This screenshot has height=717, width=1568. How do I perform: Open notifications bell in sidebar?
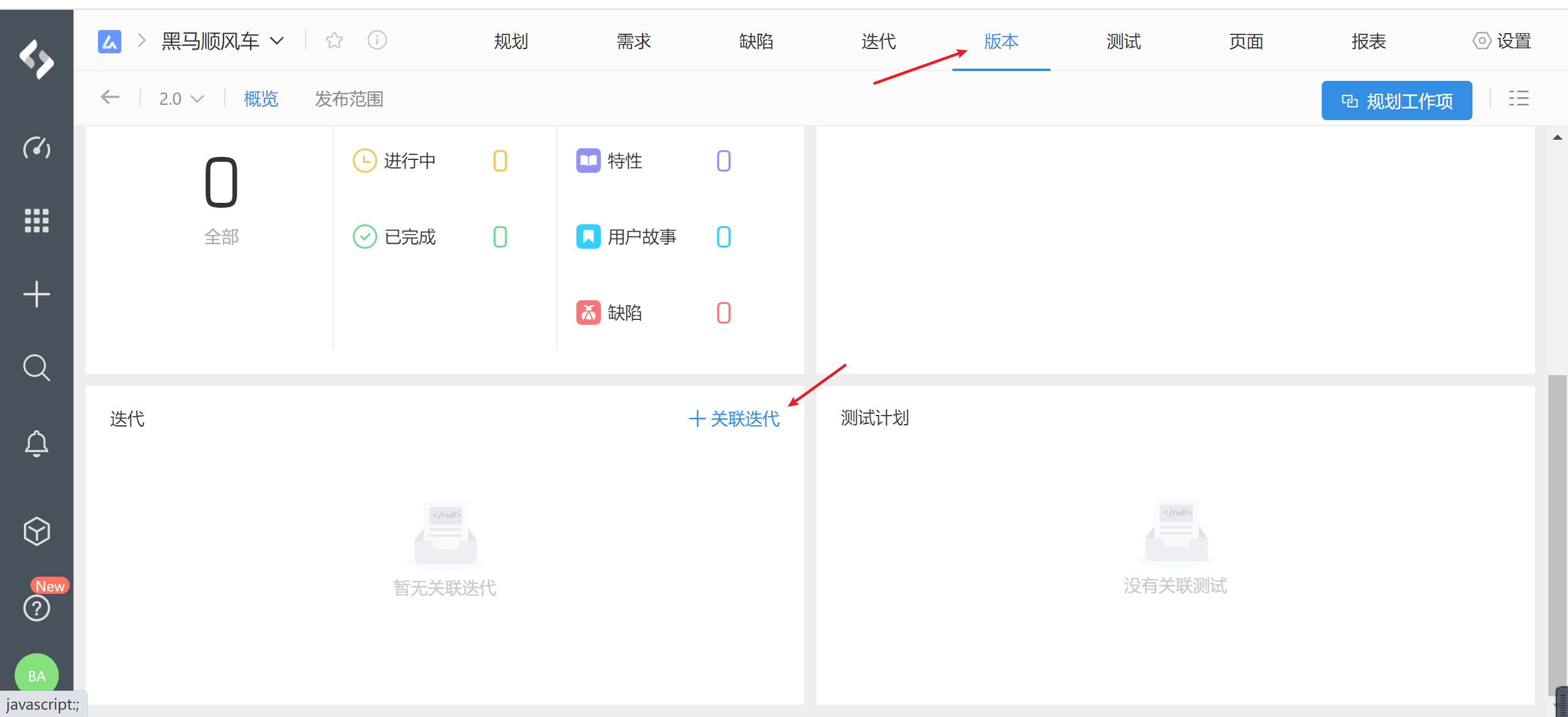37,443
